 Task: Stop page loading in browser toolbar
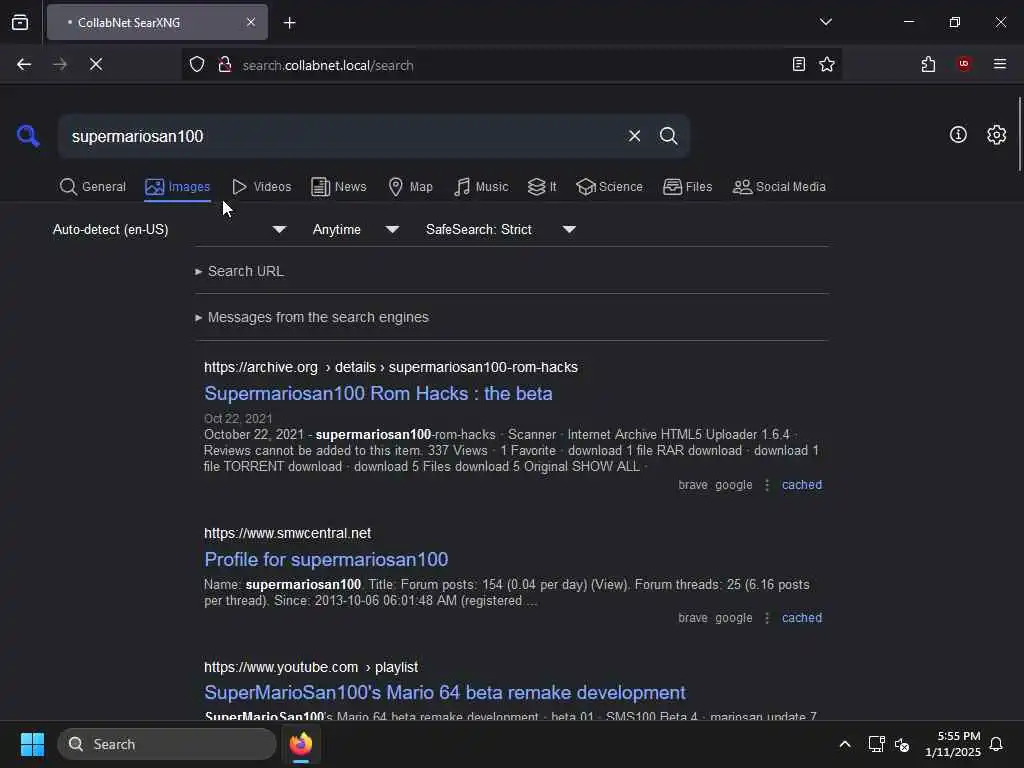pos(96,64)
